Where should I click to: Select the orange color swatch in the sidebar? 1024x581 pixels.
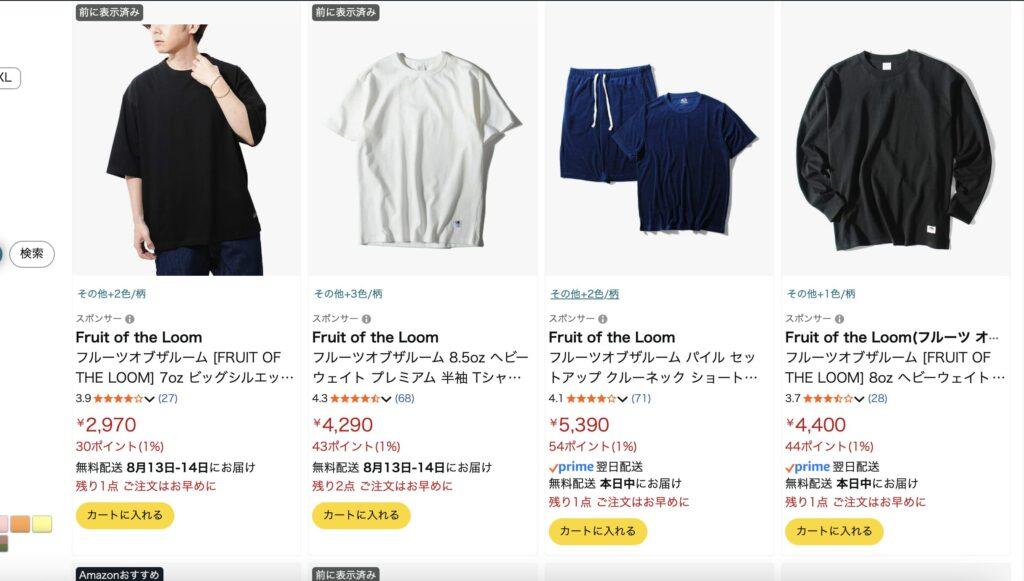click(20, 524)
